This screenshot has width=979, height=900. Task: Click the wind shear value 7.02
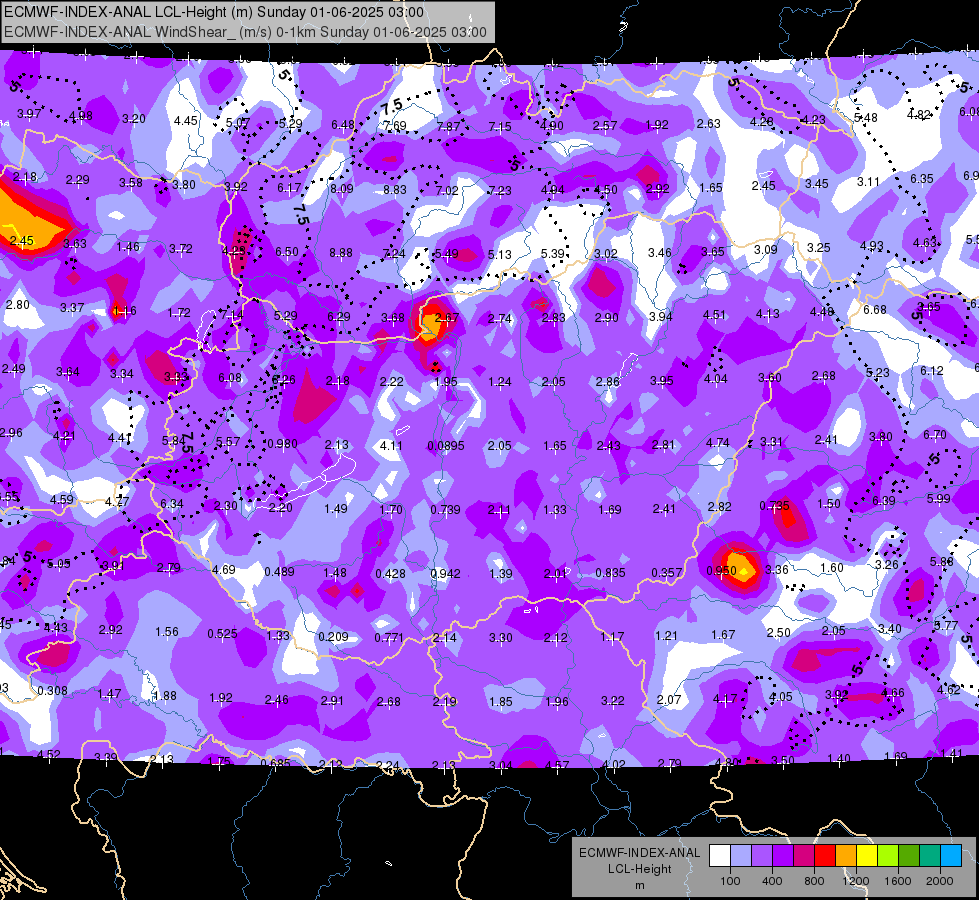[x=447, y=190]
